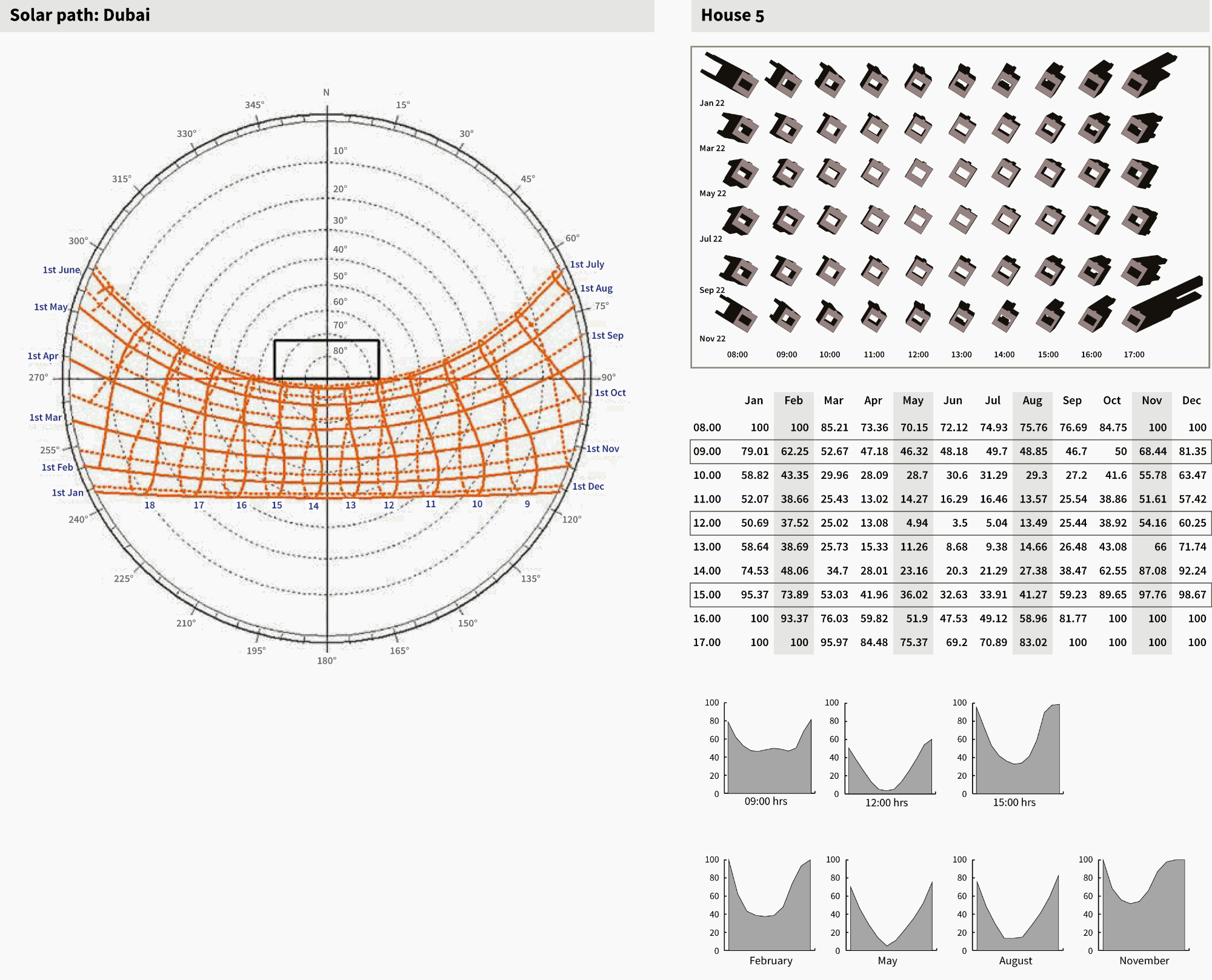Click the black rectangle at diagram center
1212x980 pixels.
[327, 359]
